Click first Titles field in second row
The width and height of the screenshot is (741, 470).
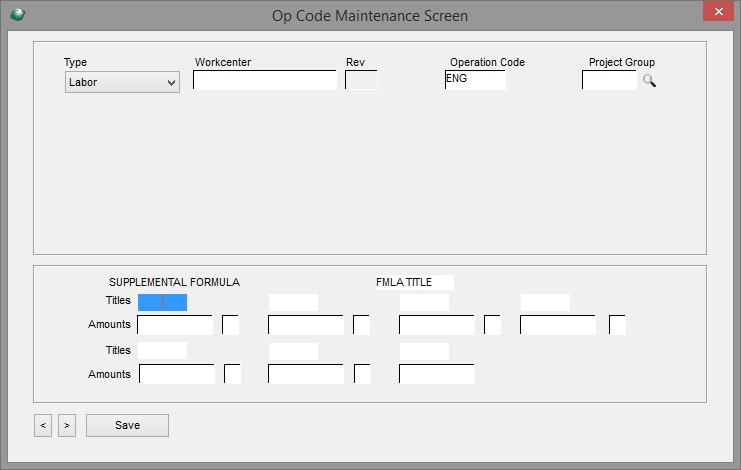(x=163, y=351)
